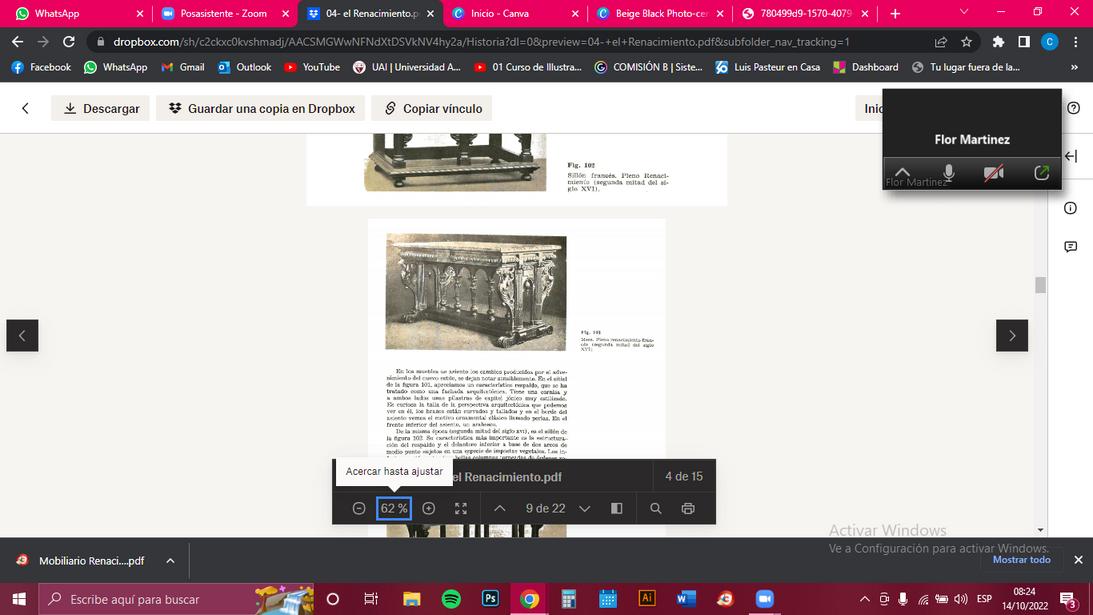
Task: Reload the current page
Action: 68,42
